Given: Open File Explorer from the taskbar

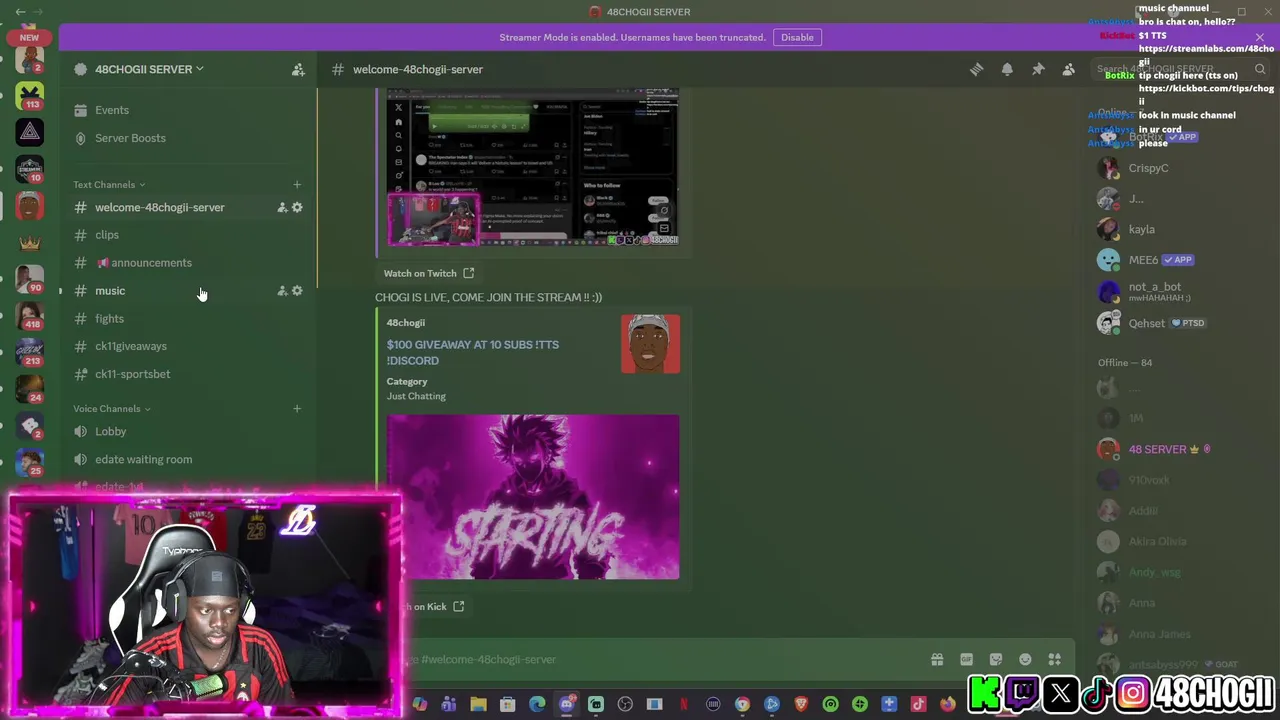Looking at the screenshot, I should pyautogui.click(x=478, y=704).
